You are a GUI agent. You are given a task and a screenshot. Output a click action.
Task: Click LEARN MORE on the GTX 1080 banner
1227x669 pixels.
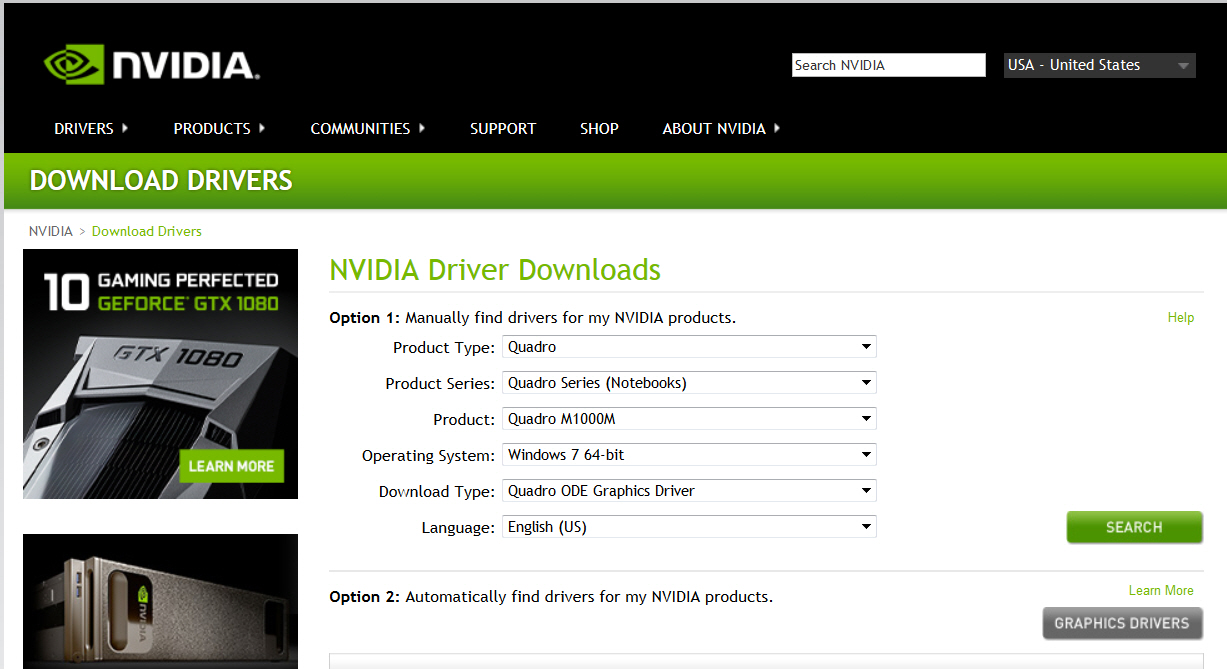pos(231,466)
